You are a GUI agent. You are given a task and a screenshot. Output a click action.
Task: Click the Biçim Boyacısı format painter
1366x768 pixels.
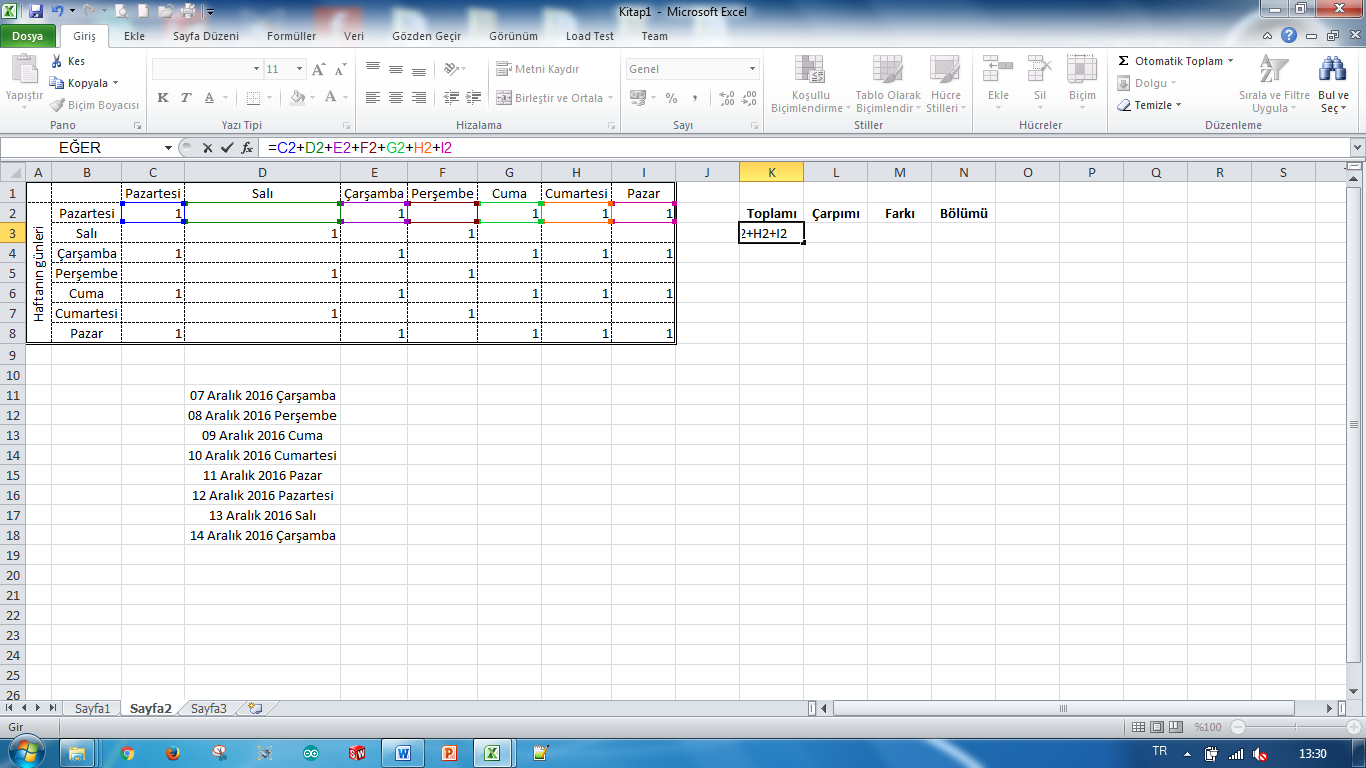(95, 105)
